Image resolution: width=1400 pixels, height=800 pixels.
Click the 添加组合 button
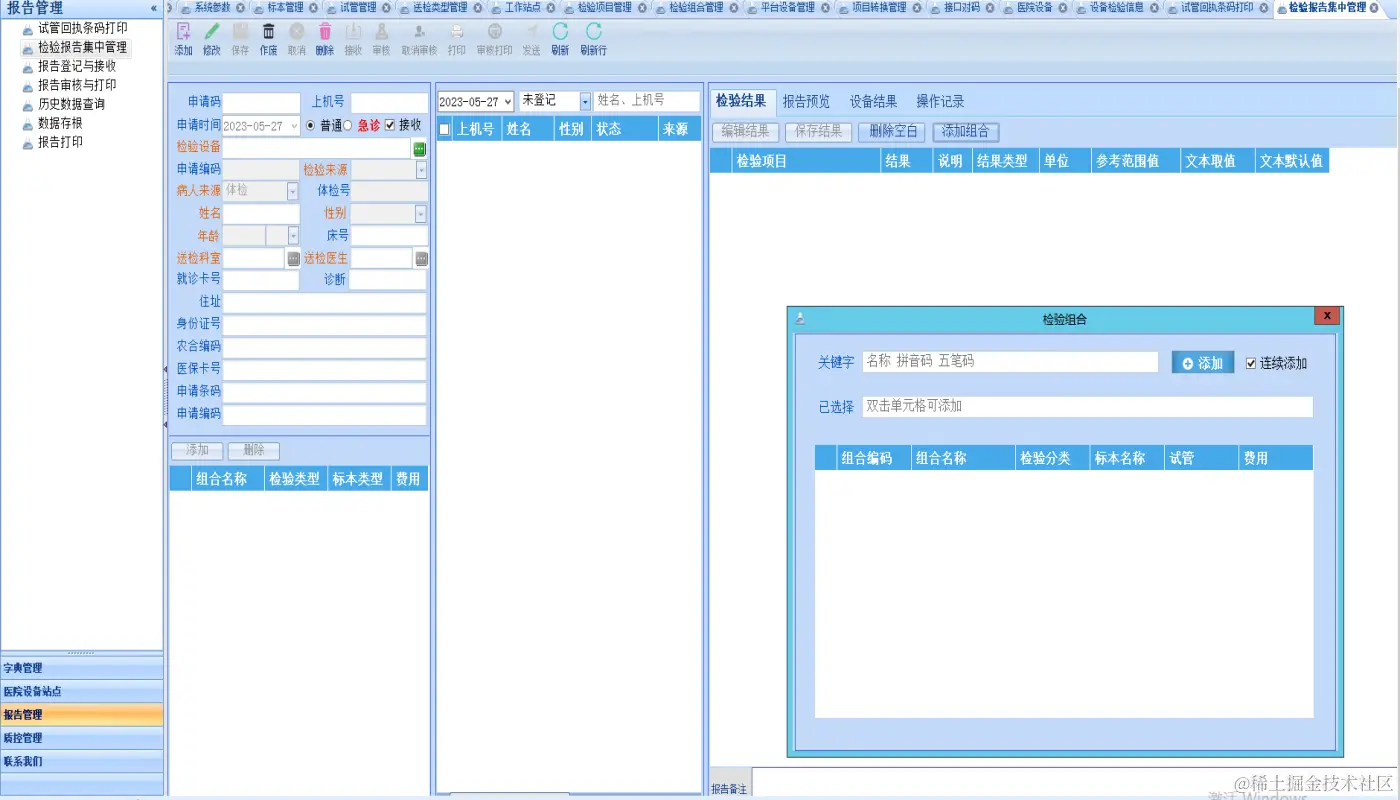966,132
